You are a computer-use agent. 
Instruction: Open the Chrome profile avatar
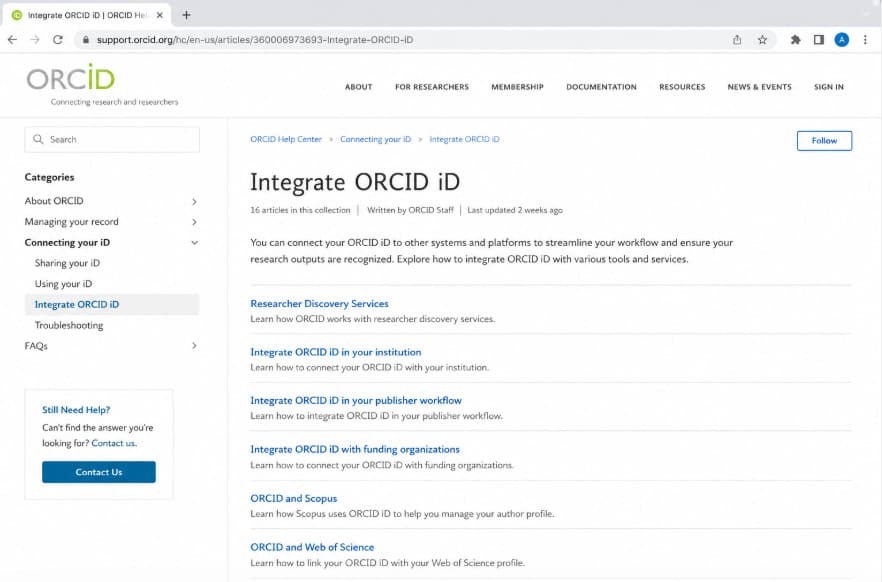pos(842,40)
